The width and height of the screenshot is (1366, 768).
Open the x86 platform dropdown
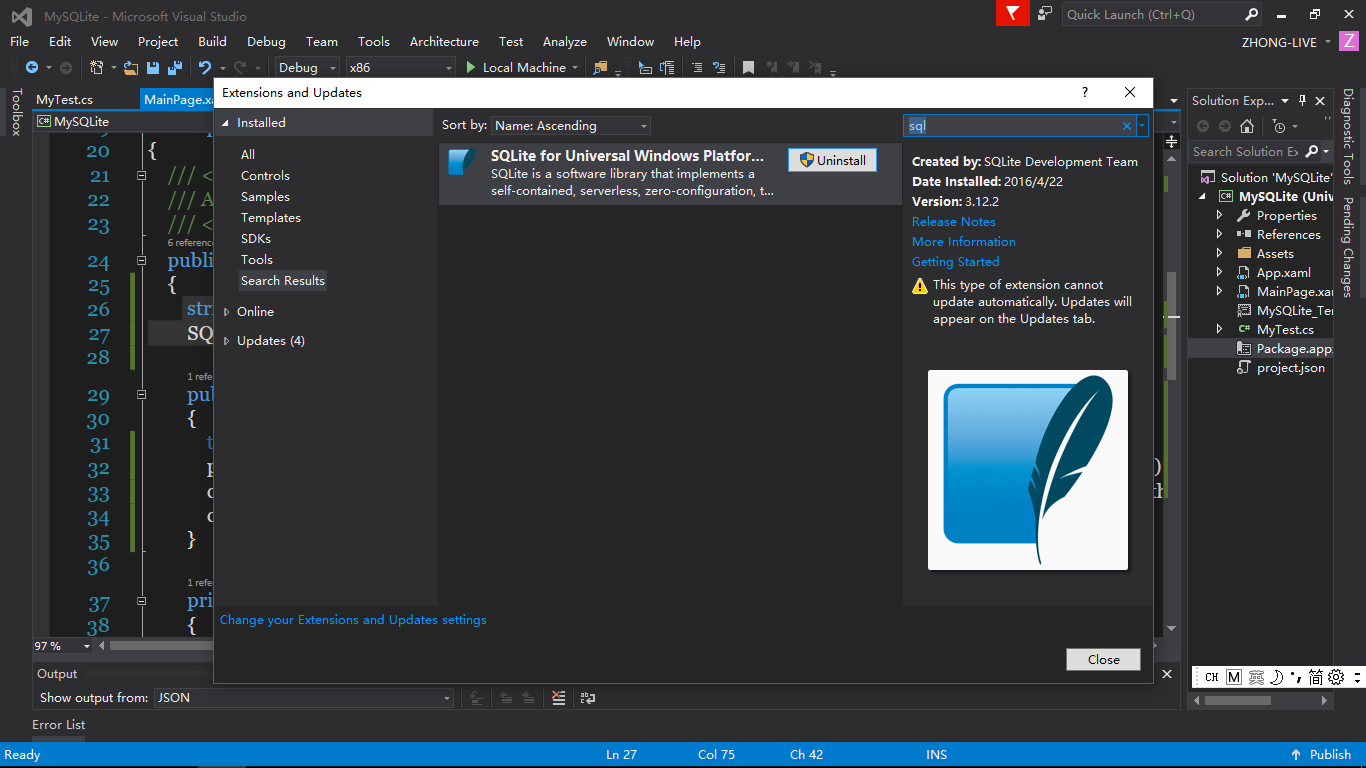coord(400,67)
